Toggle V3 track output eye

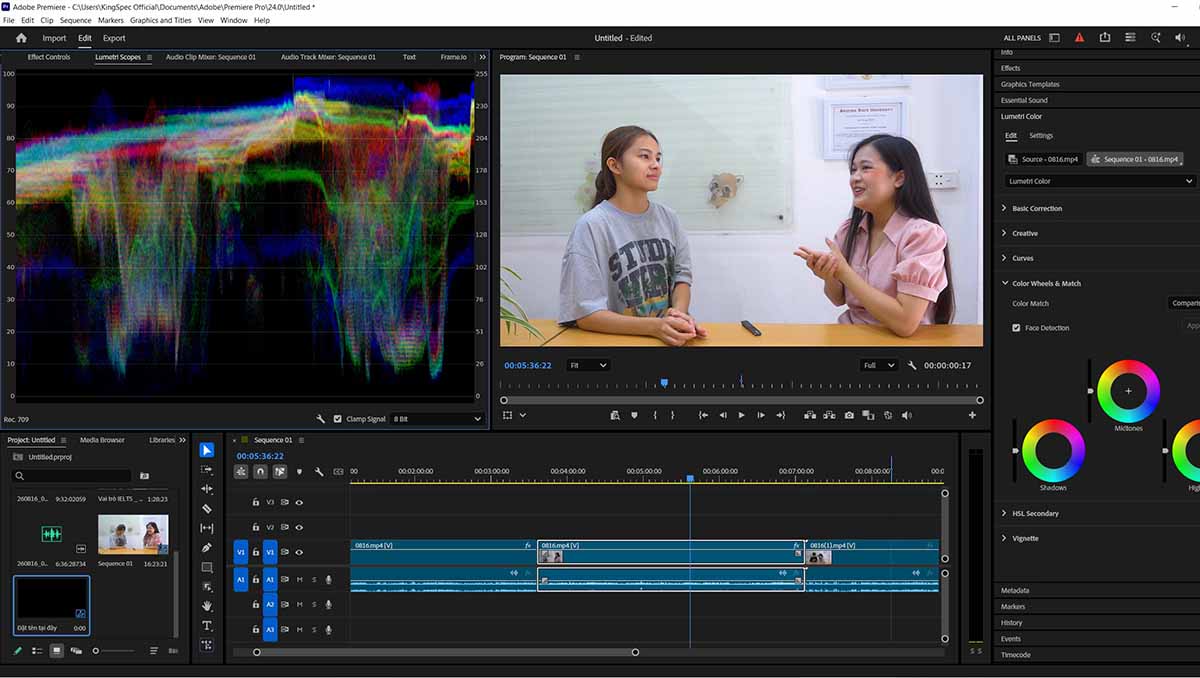[298, 502]
